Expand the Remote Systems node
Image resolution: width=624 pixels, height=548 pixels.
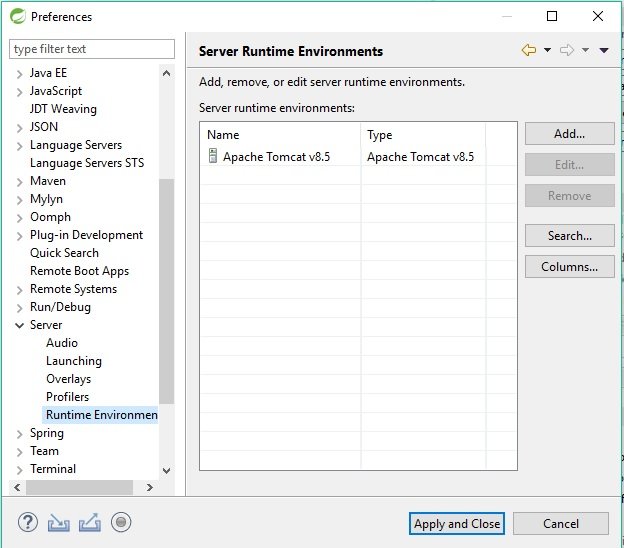(x=20, y=290)
